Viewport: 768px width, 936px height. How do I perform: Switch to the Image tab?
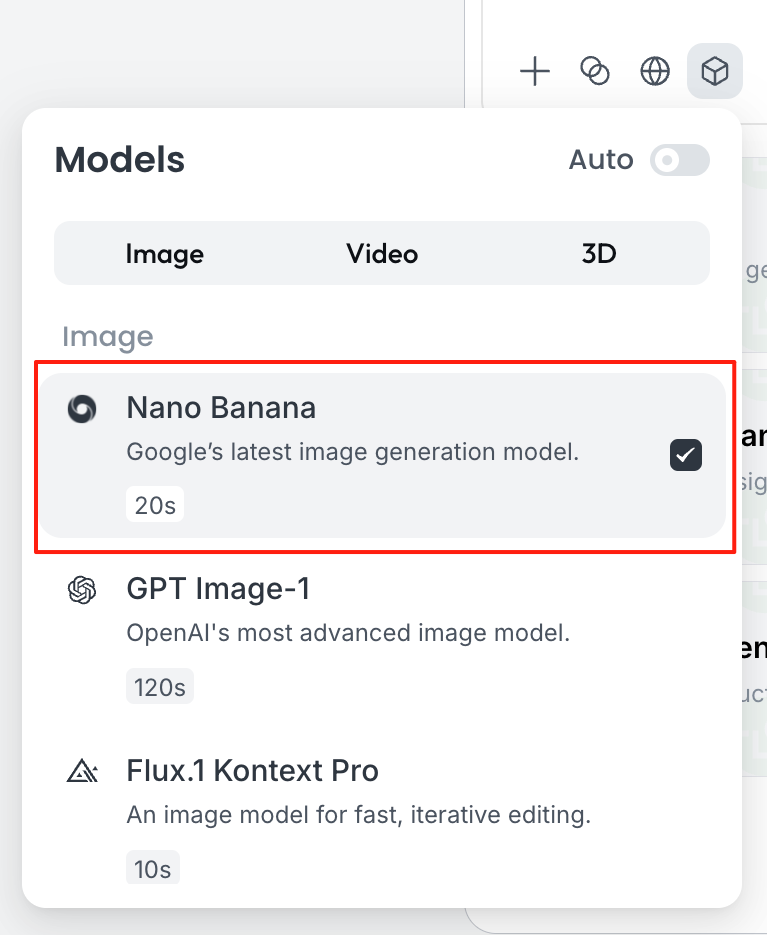click(165, 254)
